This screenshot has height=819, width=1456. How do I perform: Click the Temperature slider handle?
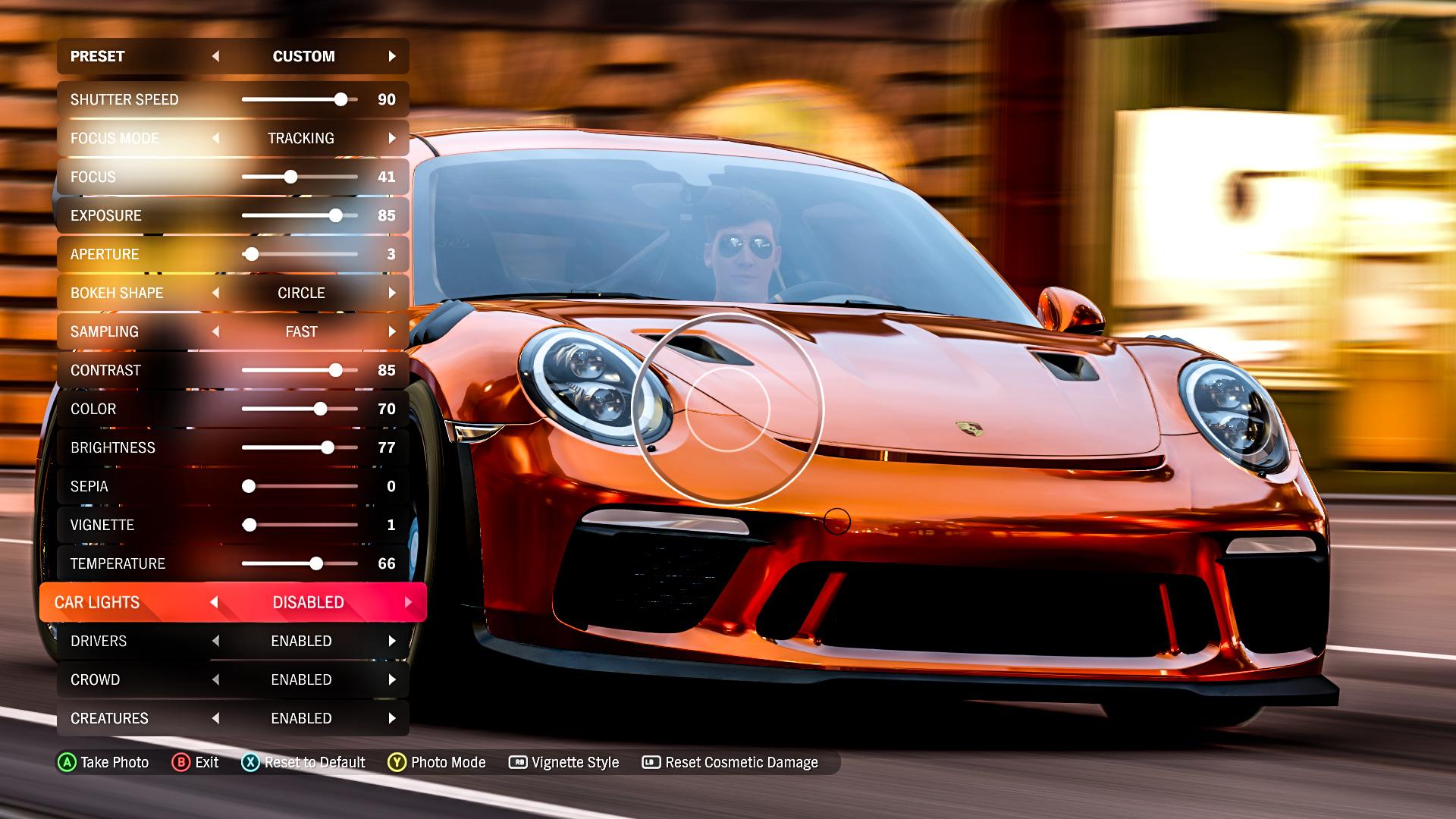tap(315, 563)
